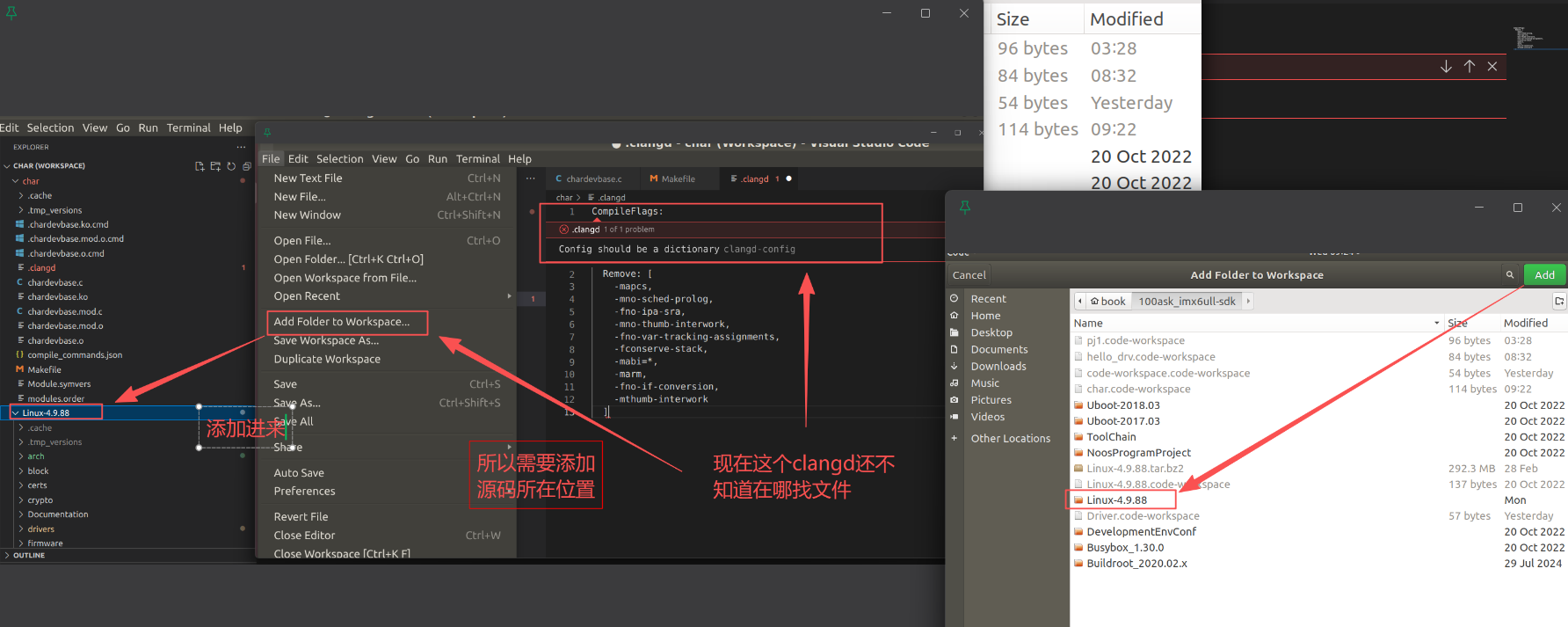The image size is (1568, 627).
Task: Select Uboot-2018.03 folder in dialog list
Action: (x=1123, y=405)
